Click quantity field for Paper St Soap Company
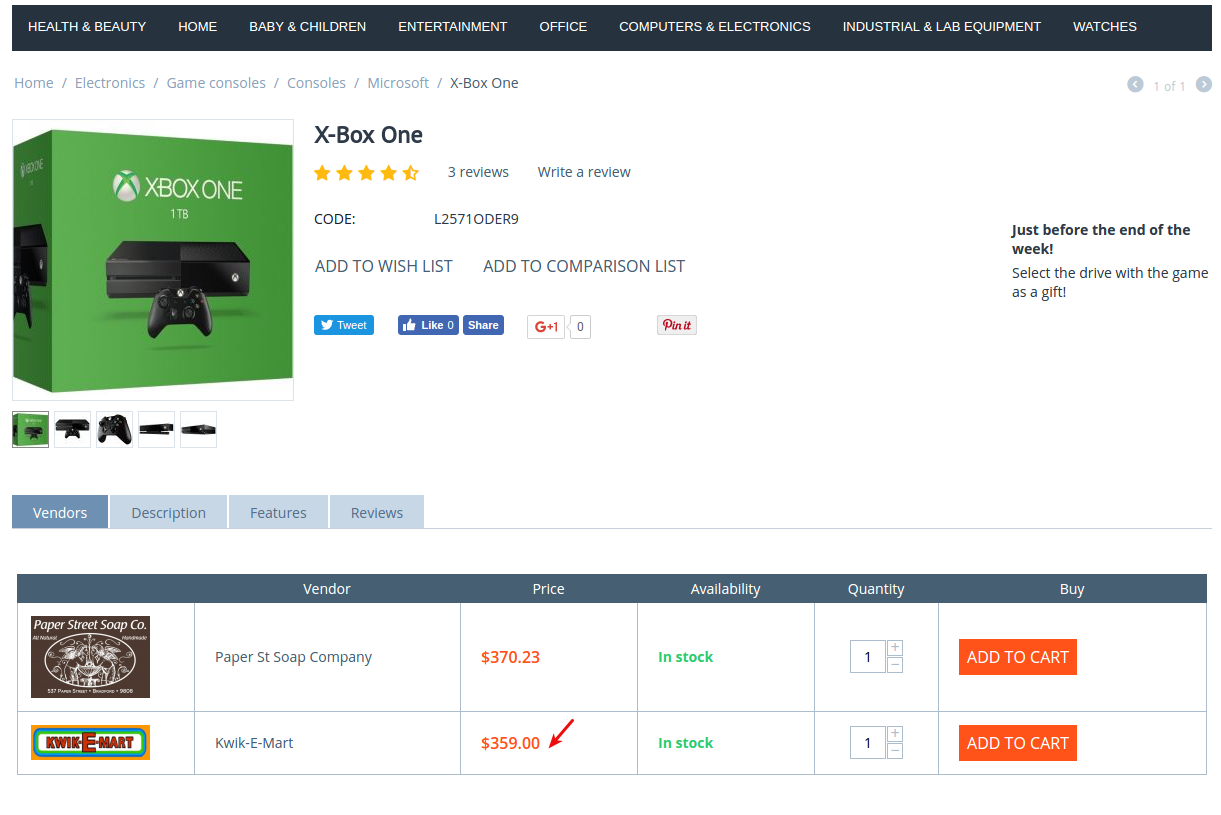This screenshot has width=1221, height=815. point(867,657)
